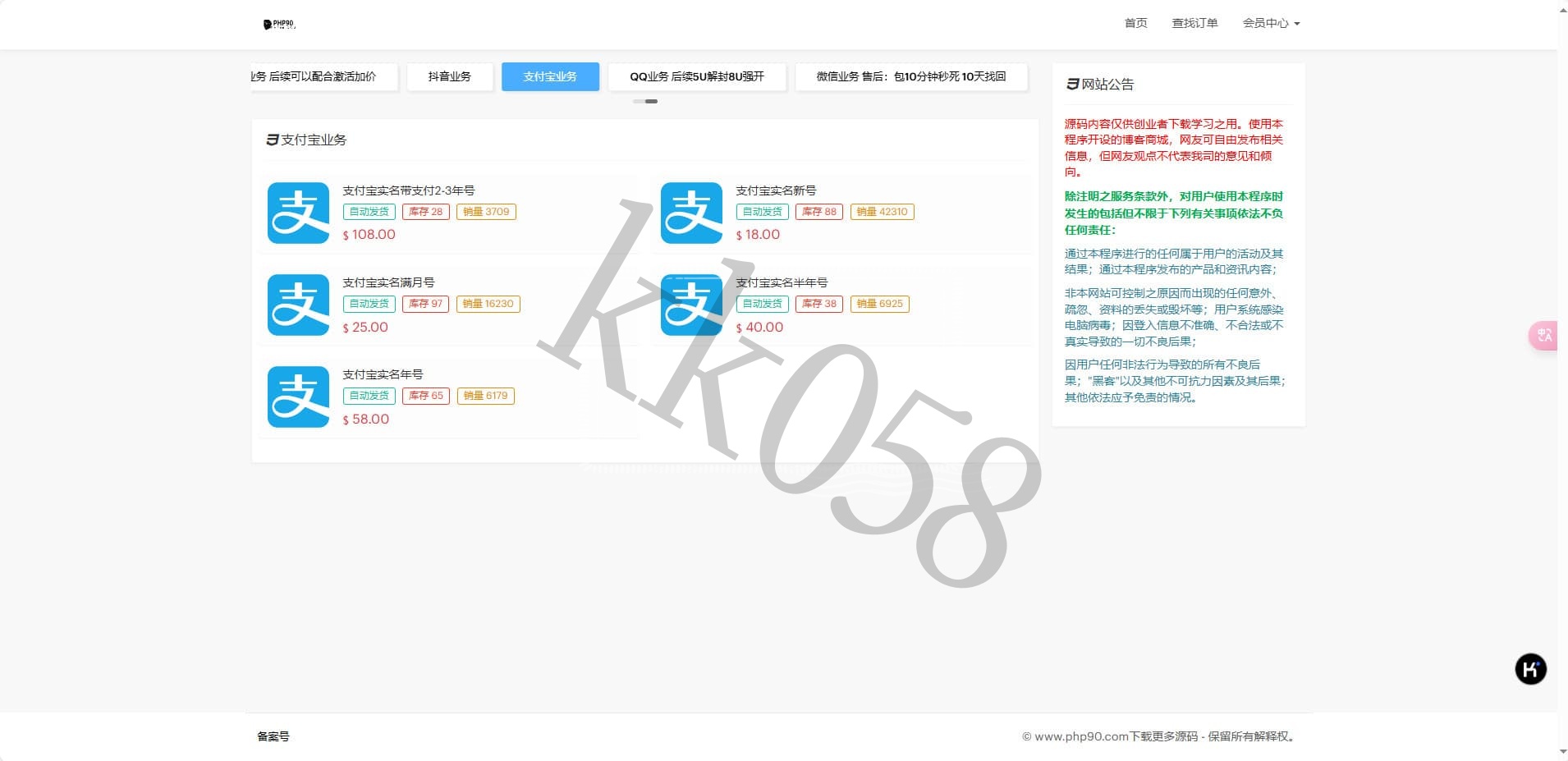1568x761 pixels.
Task: Open the pink translate floating icon
Action: click(1543, 335)
